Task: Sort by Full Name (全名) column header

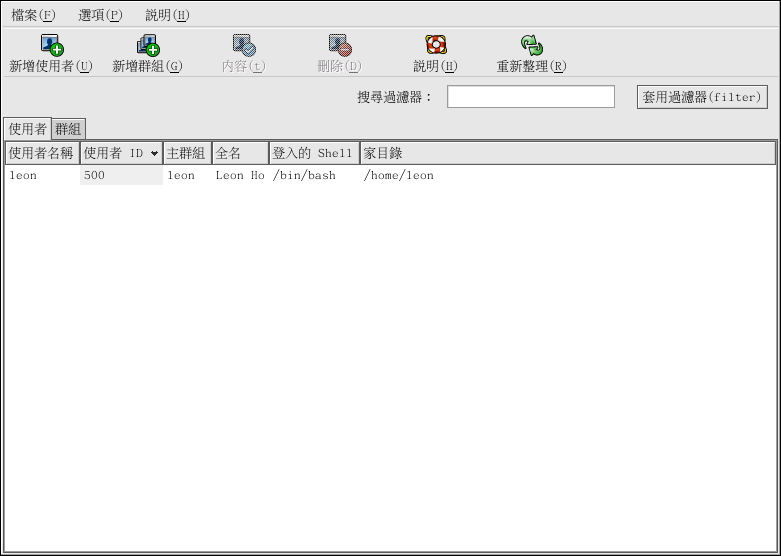Action: click(x=240, y=153)
